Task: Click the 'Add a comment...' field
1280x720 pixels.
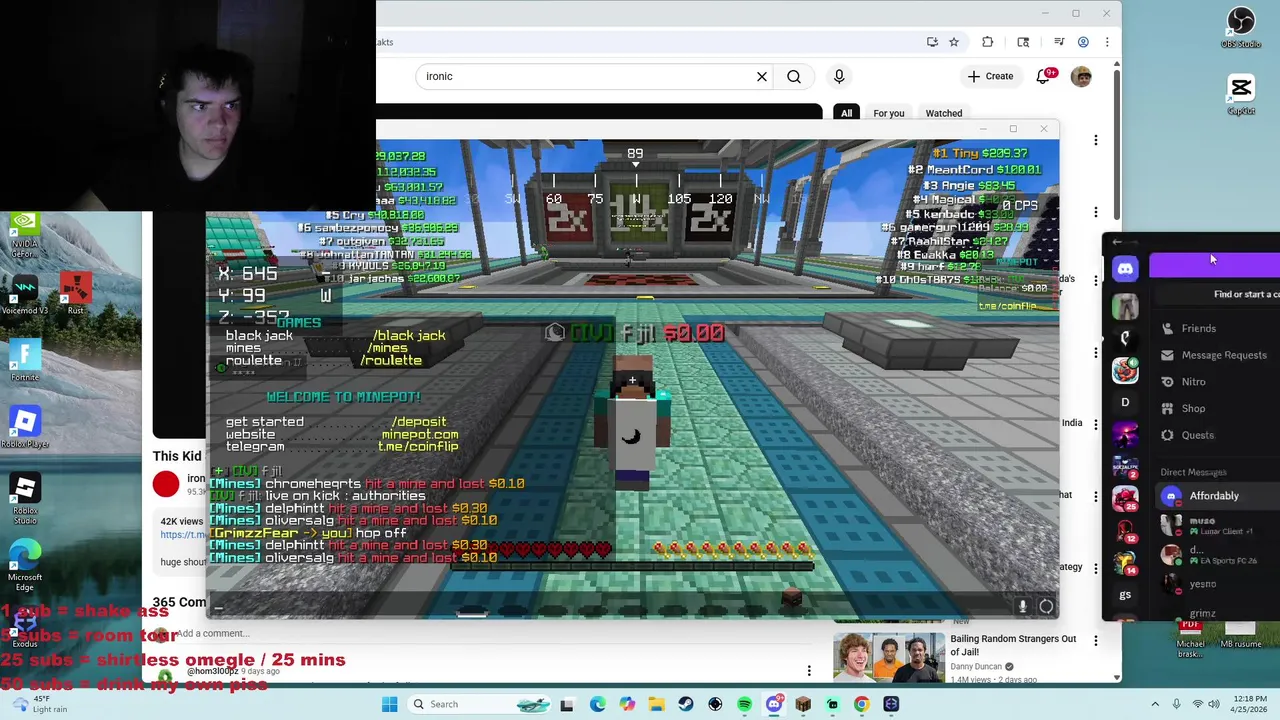Action: tap(215, 633)
